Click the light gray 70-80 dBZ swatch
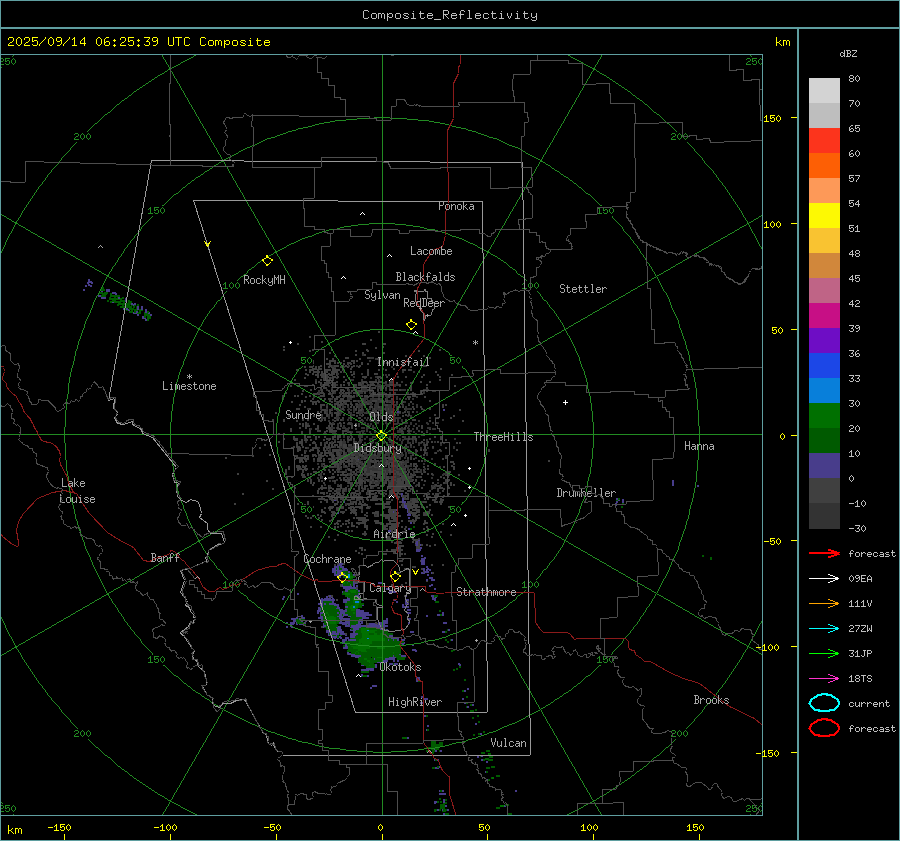 click(x=824, y=91)
